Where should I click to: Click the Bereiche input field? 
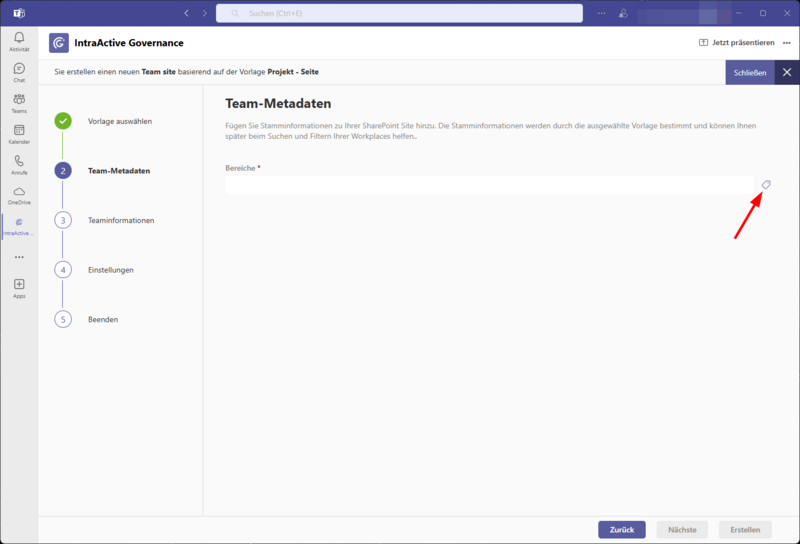point(488,185)
